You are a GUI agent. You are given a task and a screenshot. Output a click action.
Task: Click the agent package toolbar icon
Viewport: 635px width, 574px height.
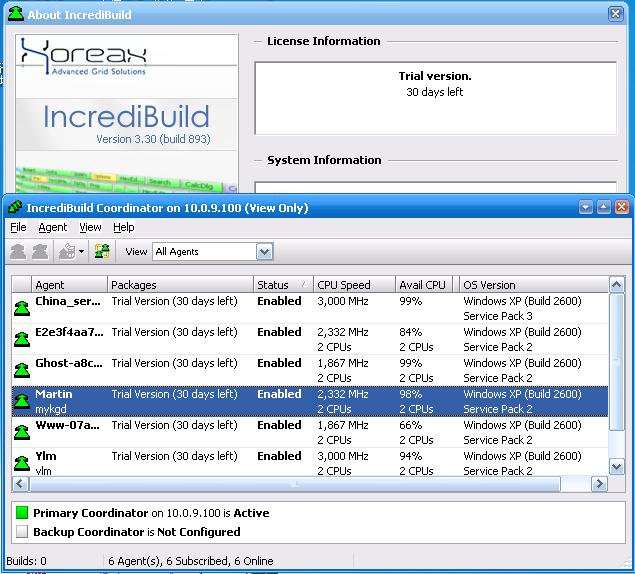[67, 252]
